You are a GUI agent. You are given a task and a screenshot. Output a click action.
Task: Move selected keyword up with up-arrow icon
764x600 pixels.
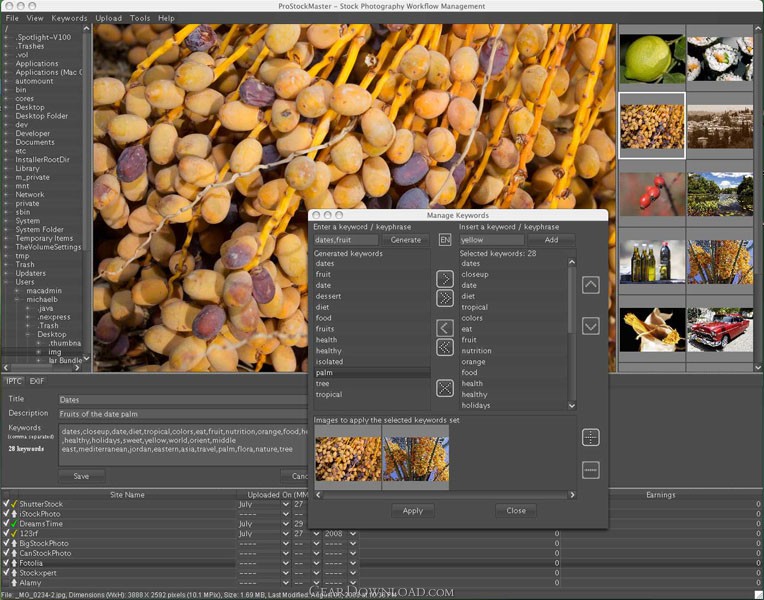pos(590,285)
